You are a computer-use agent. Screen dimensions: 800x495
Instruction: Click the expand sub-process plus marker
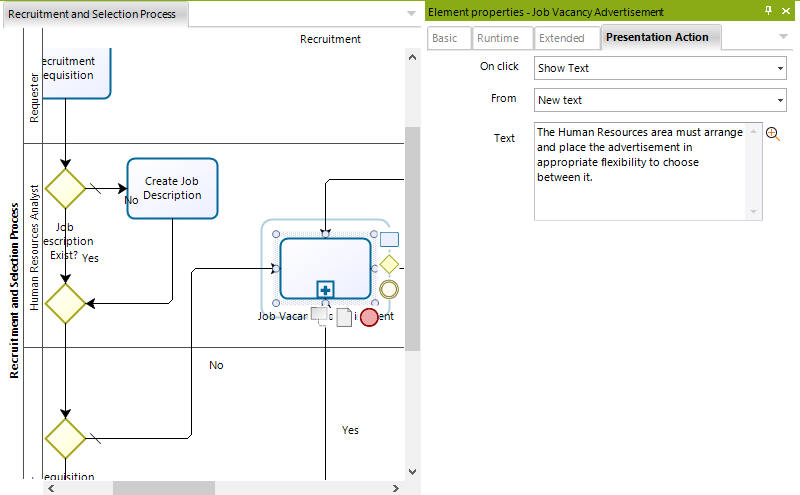click(325, 290)
